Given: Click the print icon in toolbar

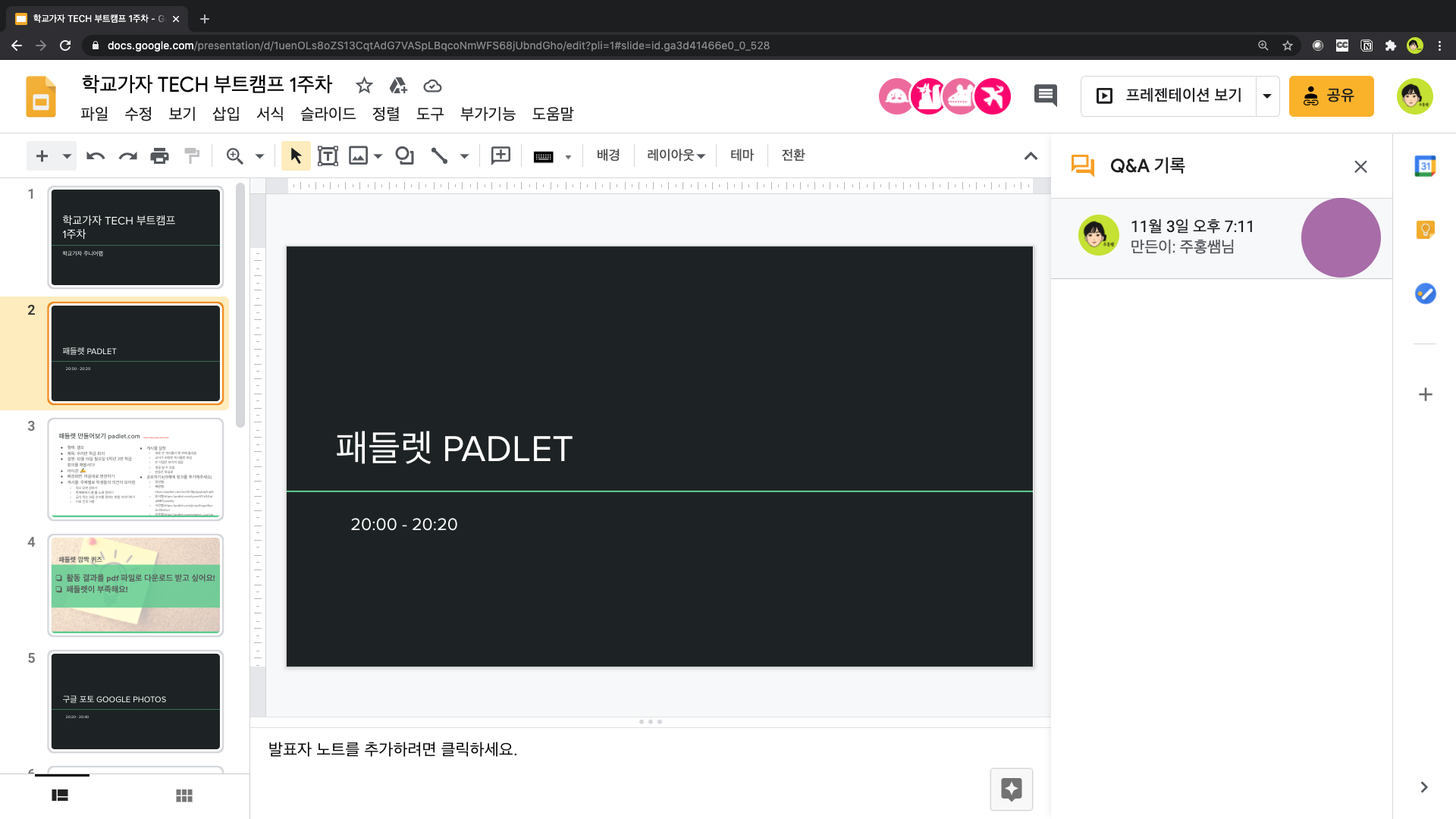Looking at the screenshot, I should tap(159, 156).
